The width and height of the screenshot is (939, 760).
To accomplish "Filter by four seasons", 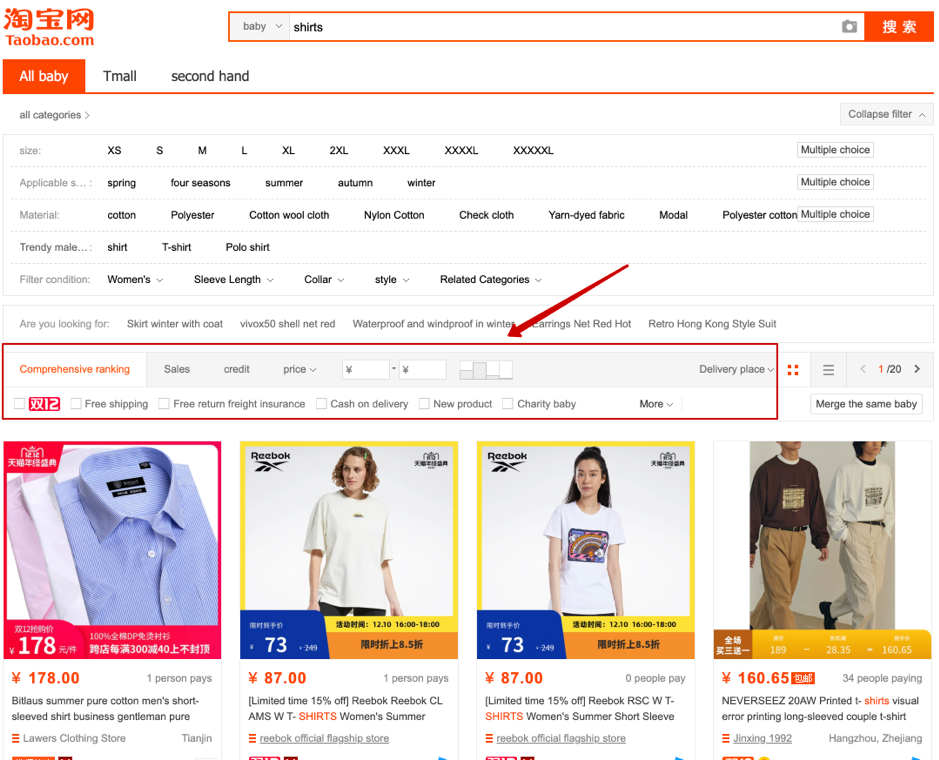I will (x=200, y=183).
